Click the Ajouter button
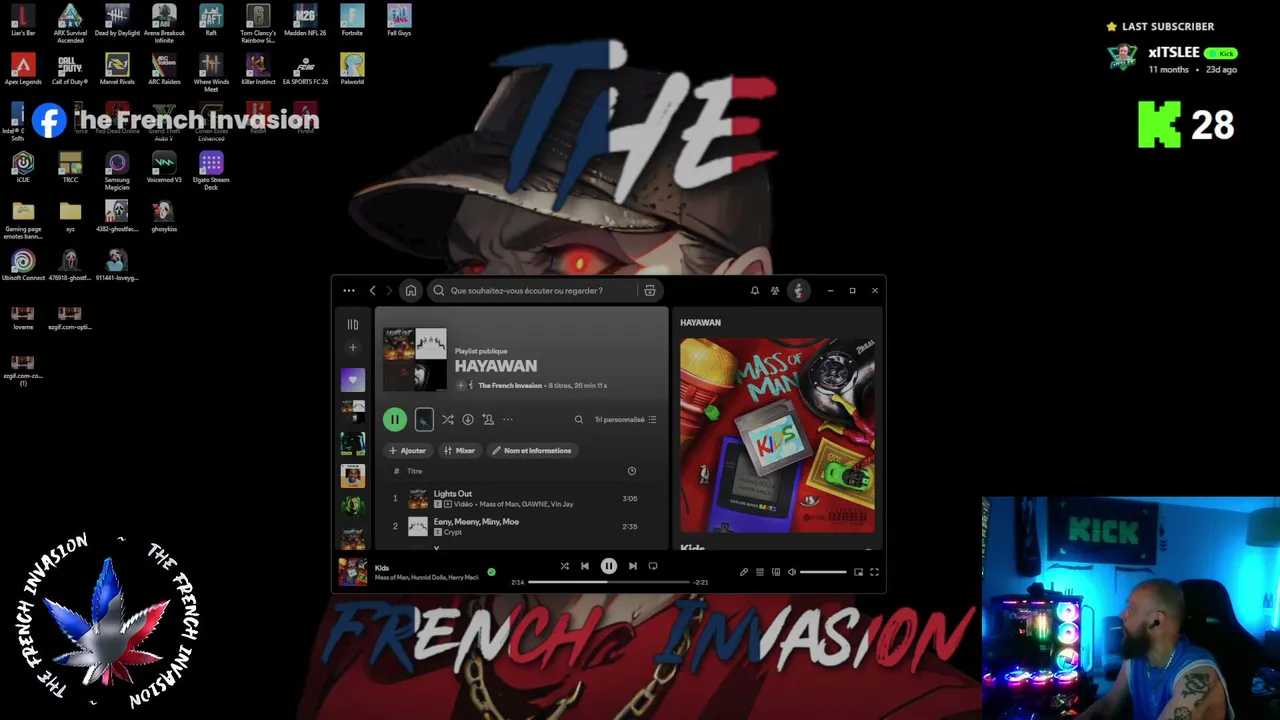1280x720 pixels. 407,451
